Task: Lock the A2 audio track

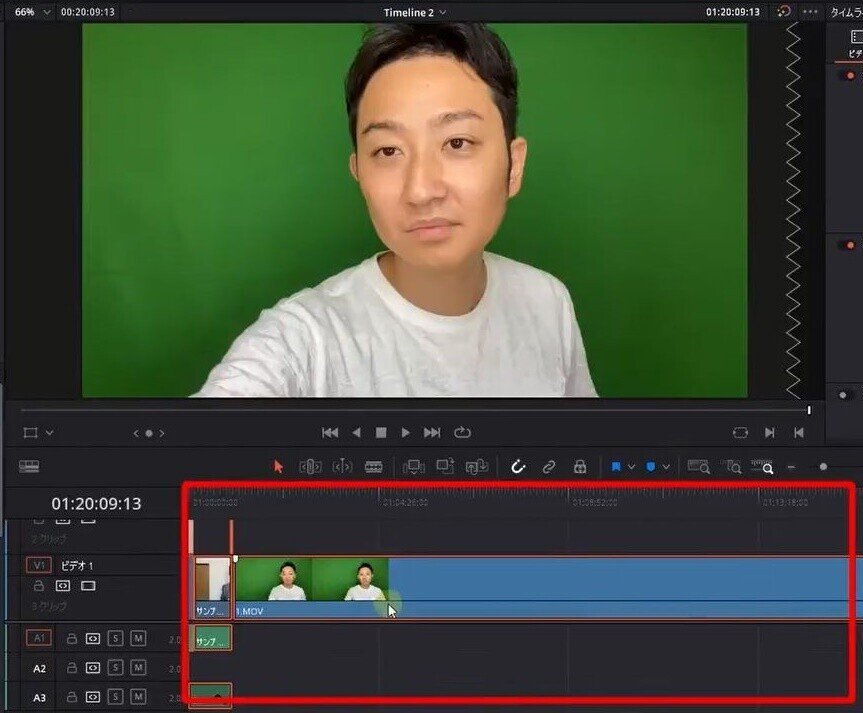Action: 72,668
